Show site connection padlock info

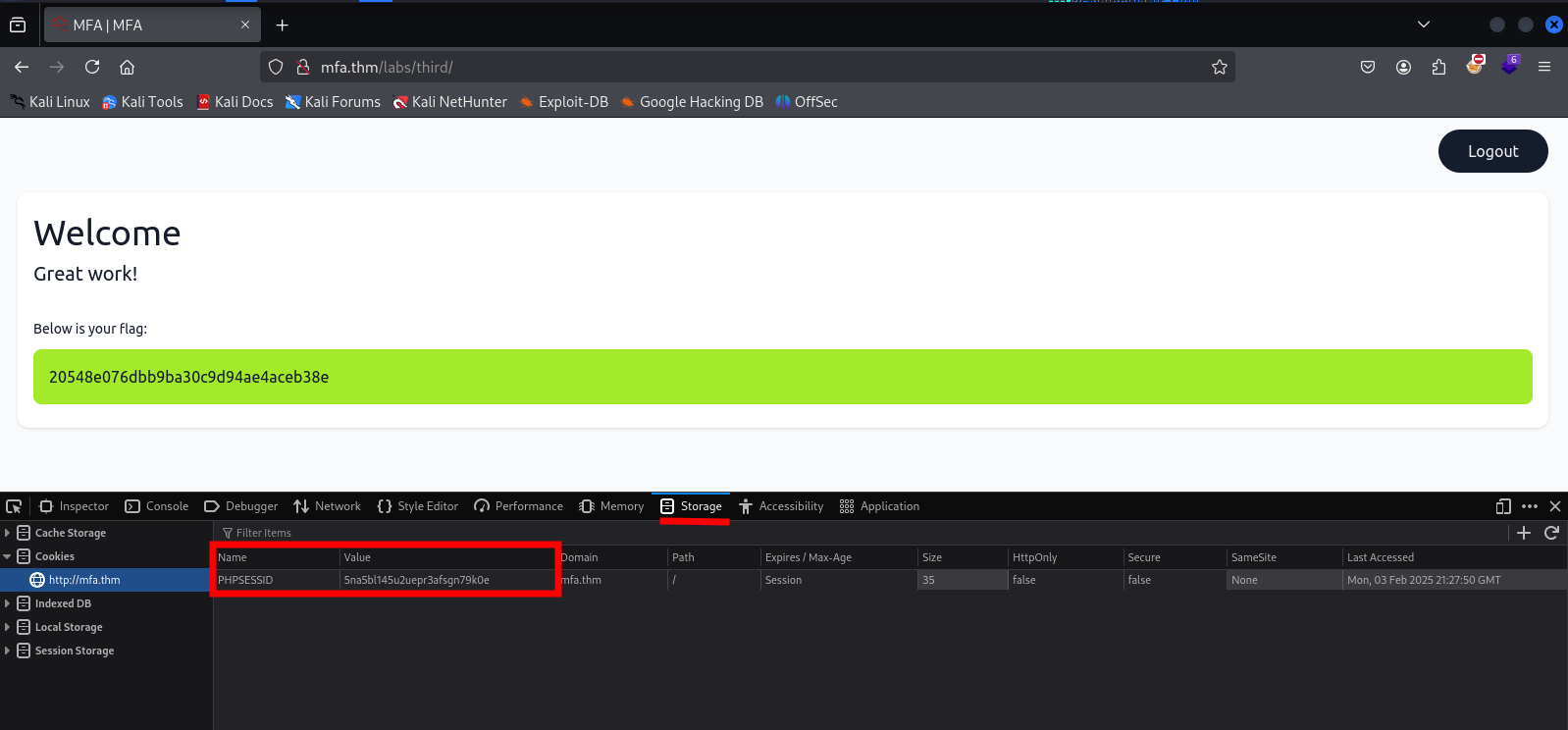coord(303,67)
